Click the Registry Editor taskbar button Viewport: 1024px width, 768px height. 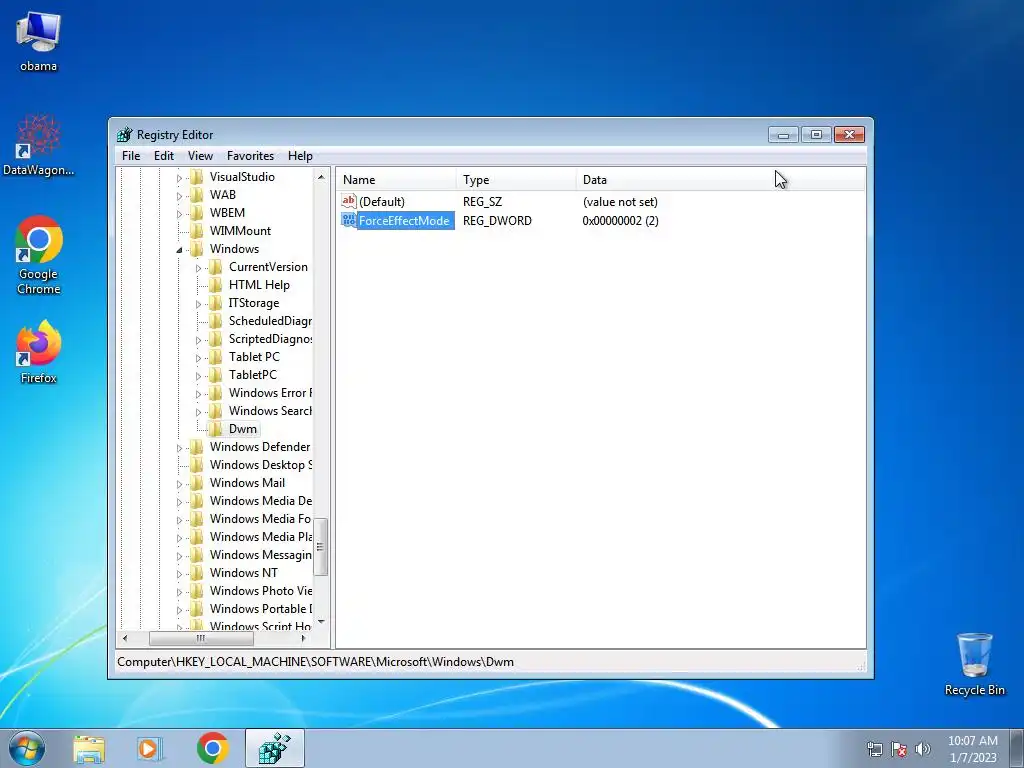(x=275, y=748)
